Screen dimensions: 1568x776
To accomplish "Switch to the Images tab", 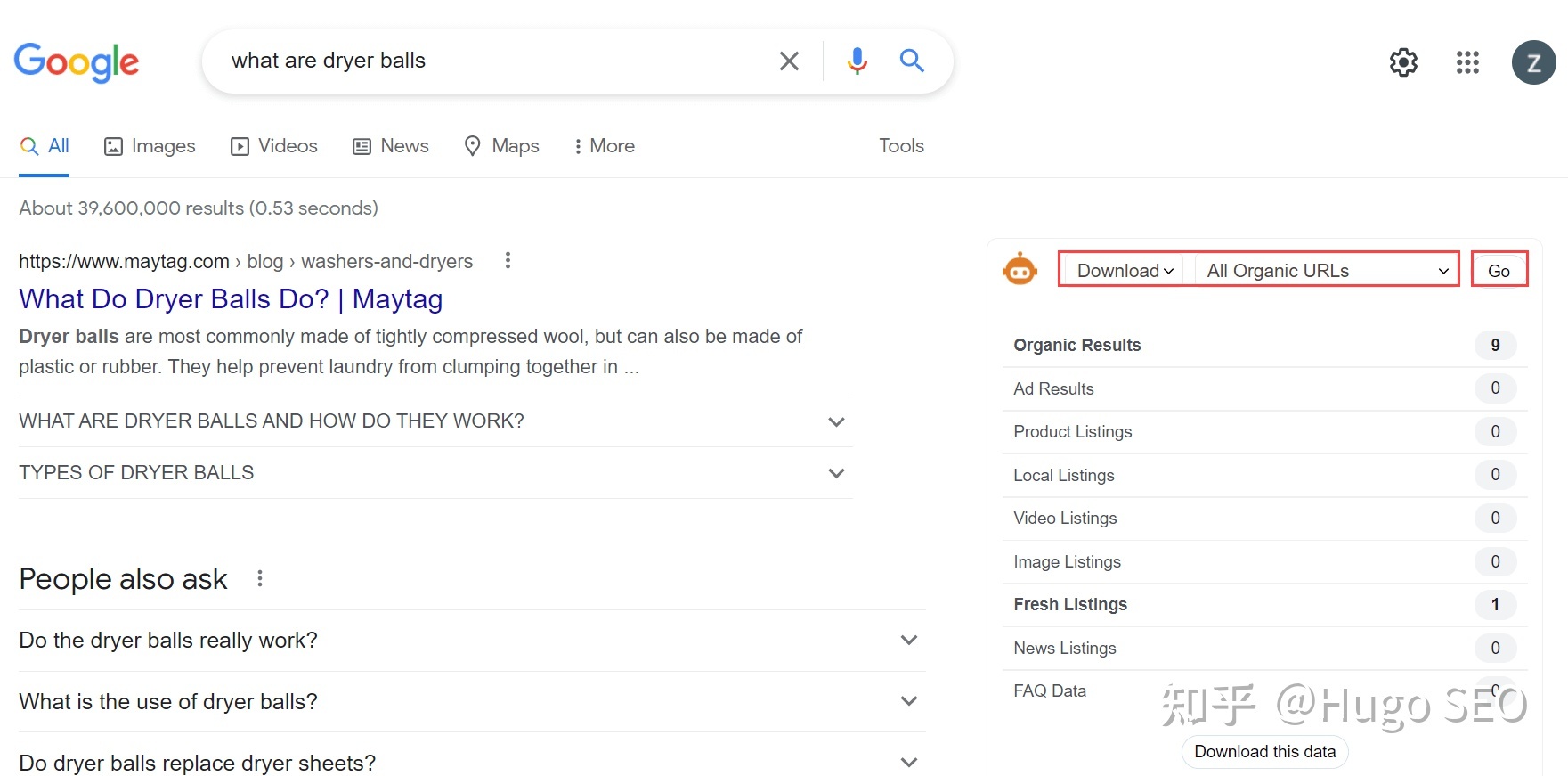I will tap(150, 146).
